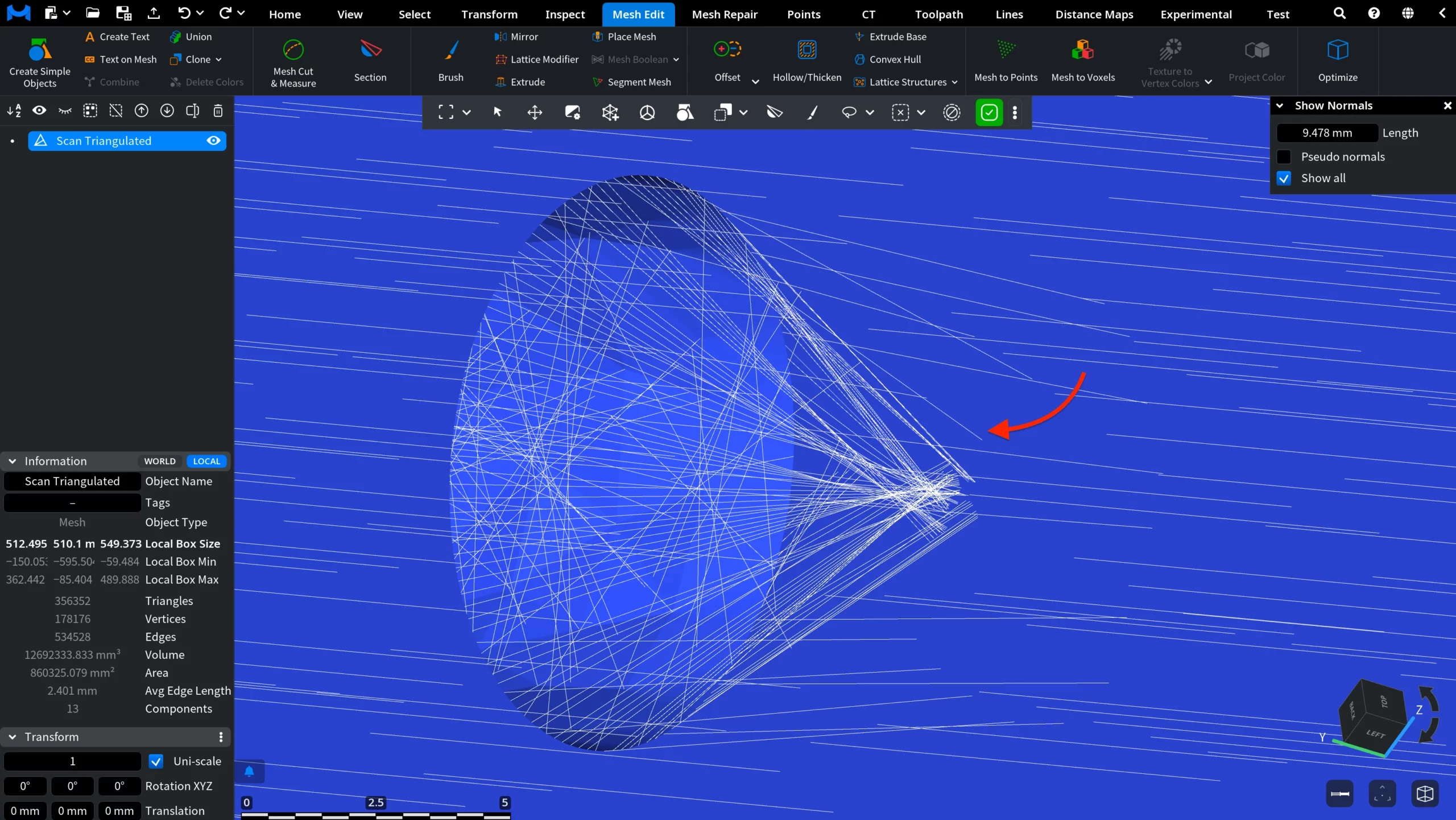1456x820 pixels.
Task: Activate the Brush tool
Action: (x=450, y=61)
